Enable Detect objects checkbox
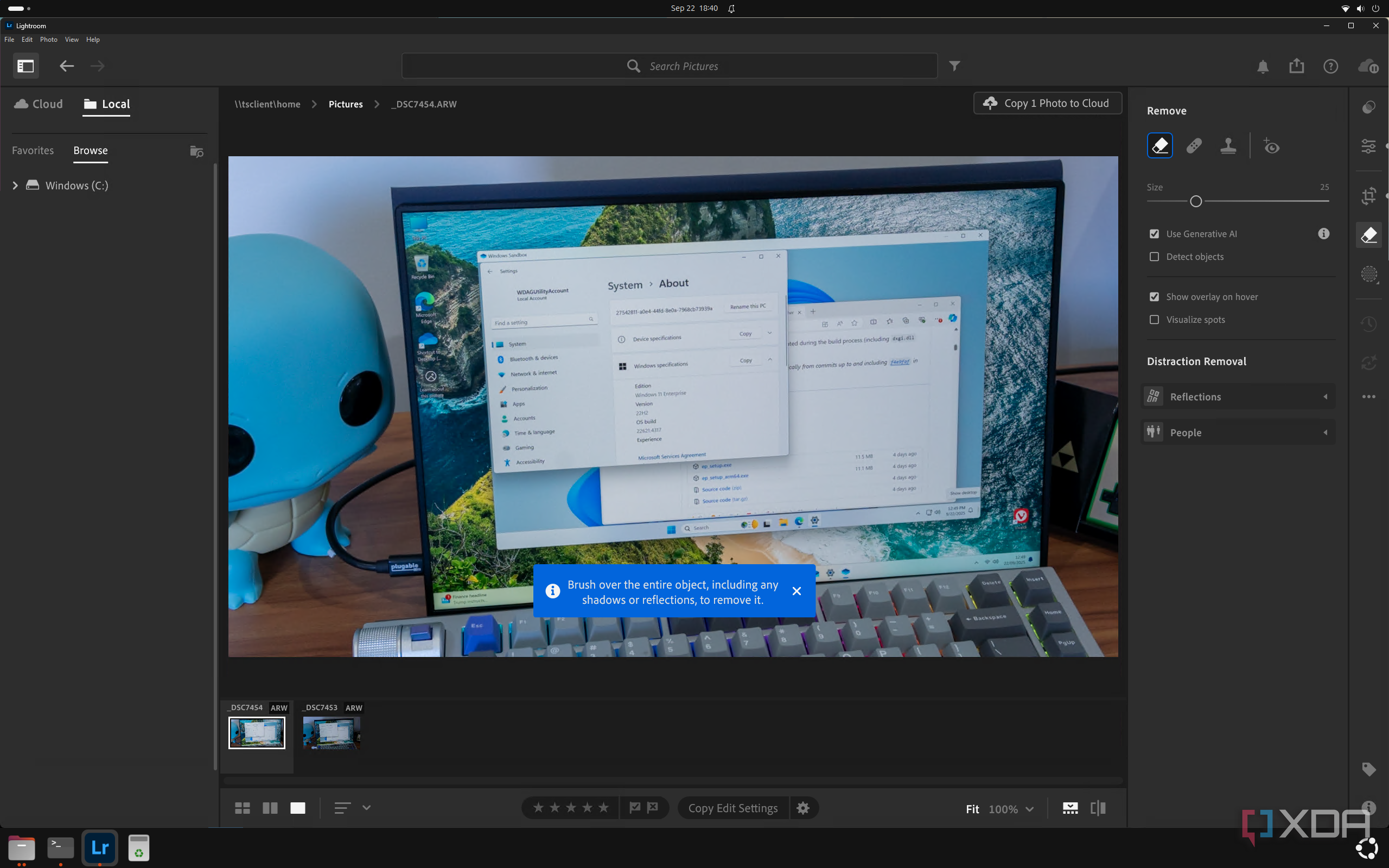The image size is (1389, 868). click(x=1154, y=257)
